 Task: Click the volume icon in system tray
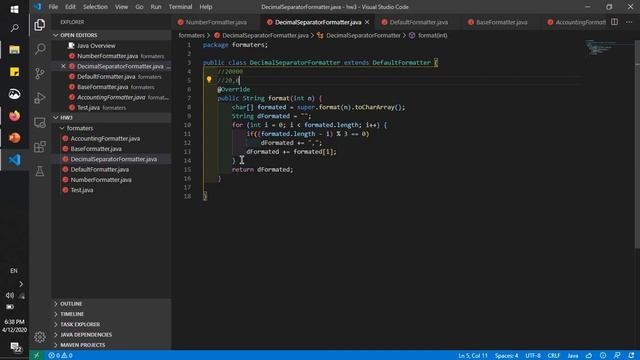click(x=10, y=295)
